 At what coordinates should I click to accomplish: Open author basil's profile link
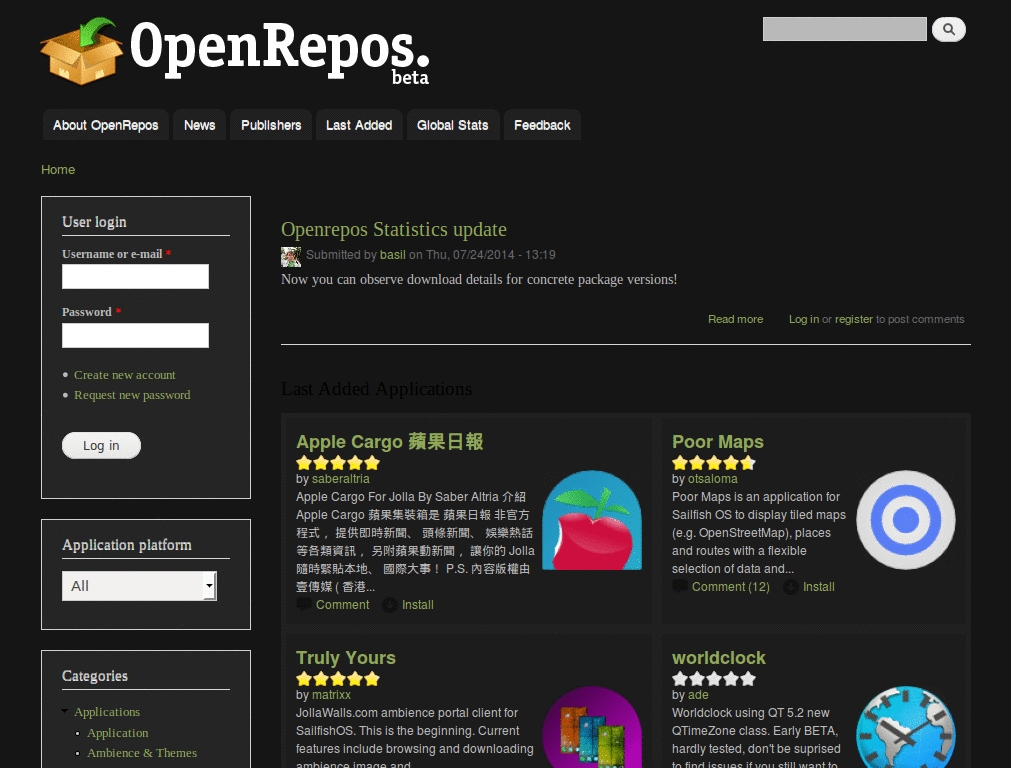click(392, 255)
